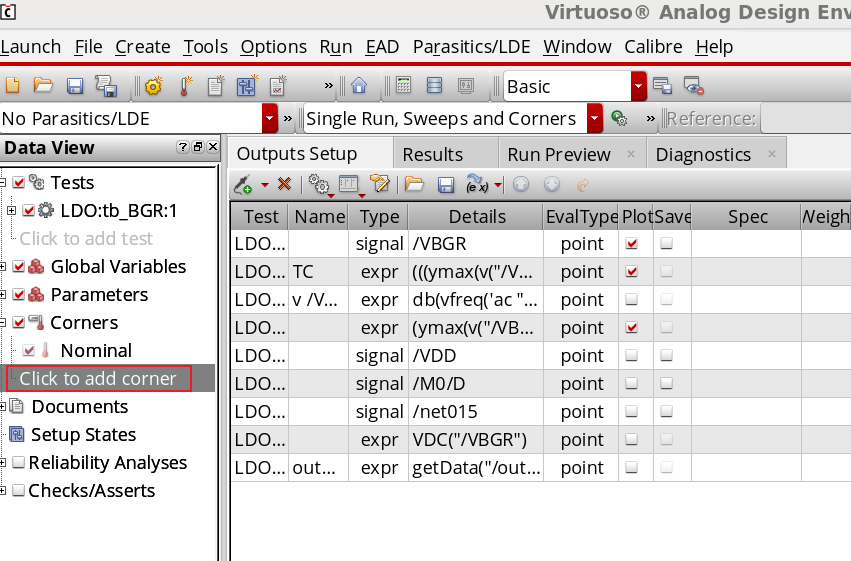
Task: Click the Details column header
Action: coord(476,216)
